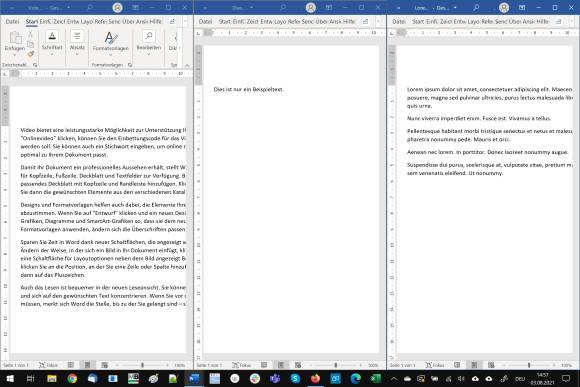Viewport: 580px width, 387px height.
Task: Open the Zwischenablage dialog launcher in left window
Action: pyautogui.click(x=35, y=65)
